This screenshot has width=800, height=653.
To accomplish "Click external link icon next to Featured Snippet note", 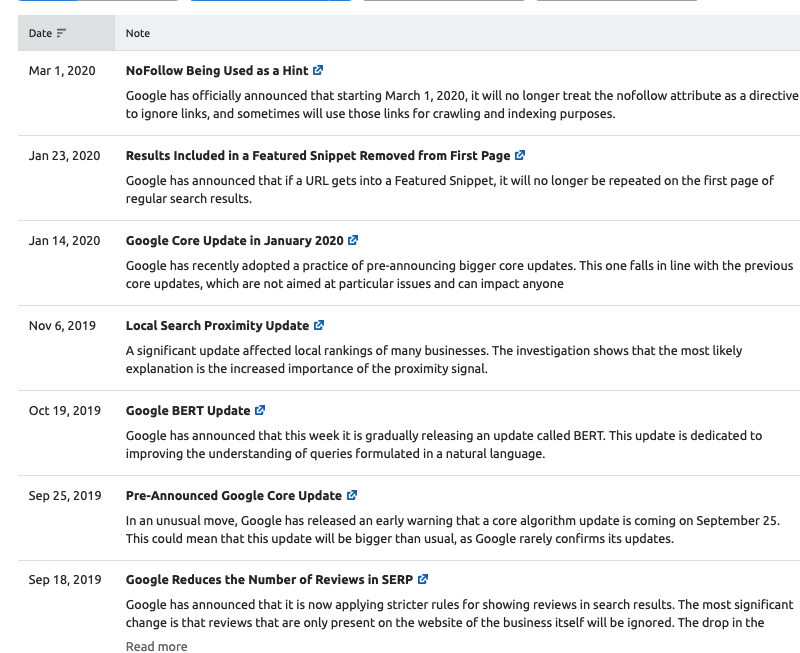I will (520, 156).
